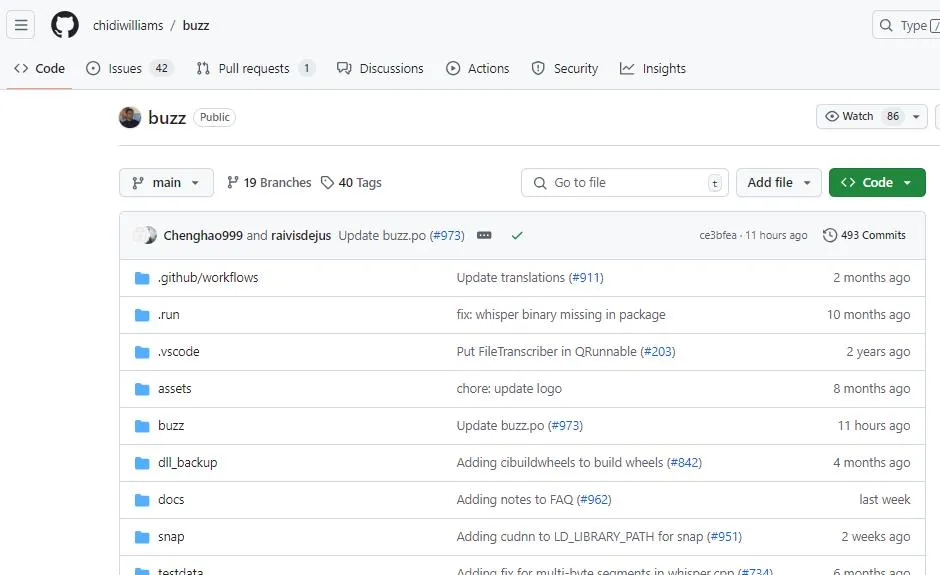
Task: View 19 Branches link
Action: pos(269,182)
